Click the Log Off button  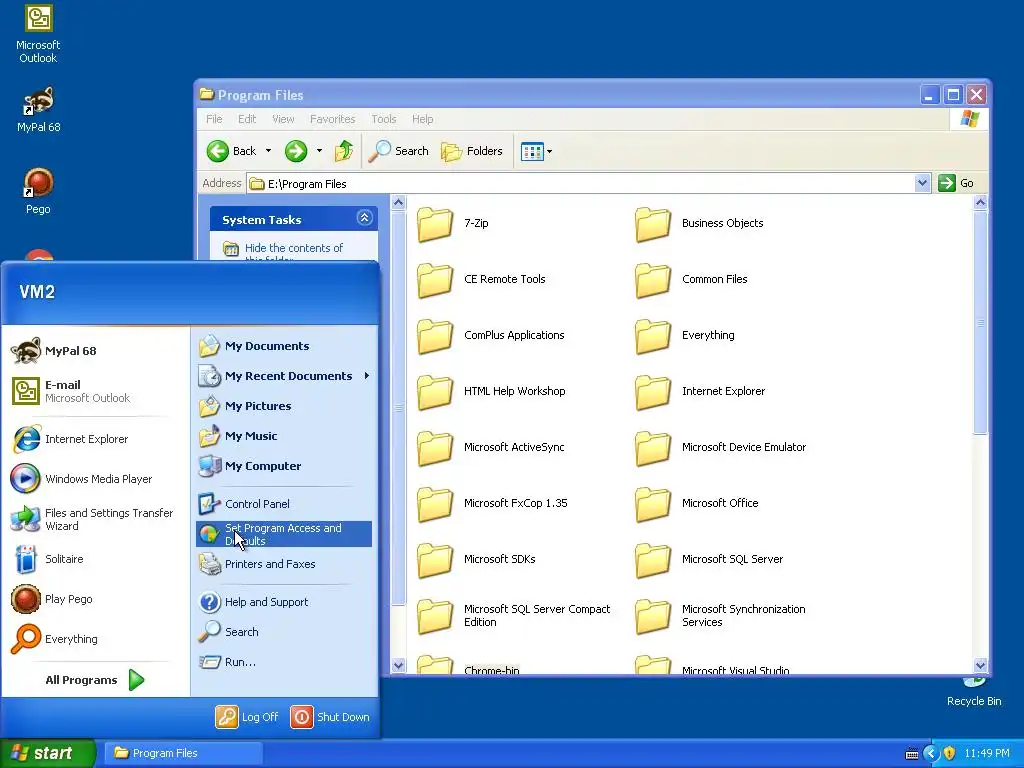(247, 717)
